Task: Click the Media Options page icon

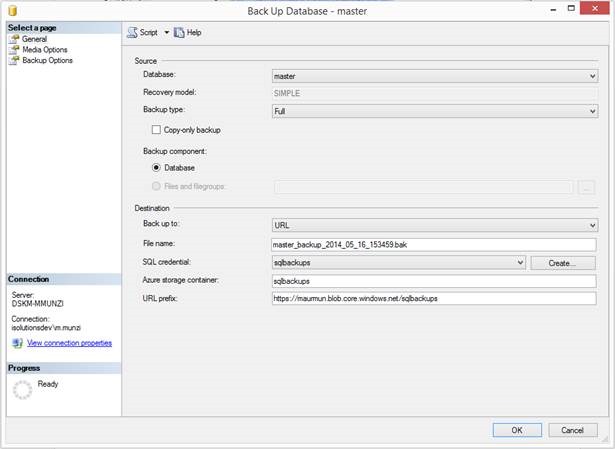Action: tap(14, 50)
